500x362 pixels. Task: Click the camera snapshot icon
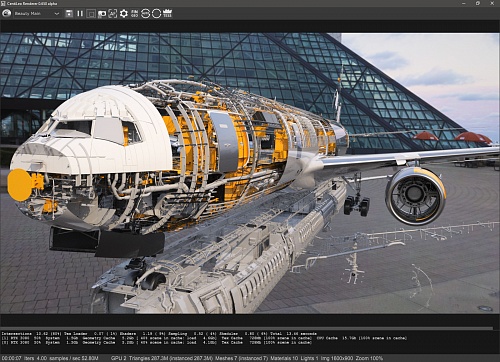[102, 14]
